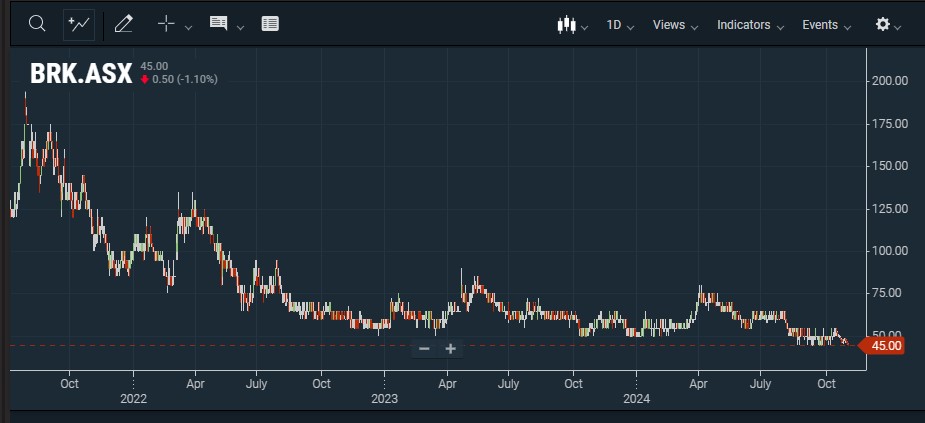Expand the crosshair tool dropdown arrow
925x423 pixels.
(188, 27)
